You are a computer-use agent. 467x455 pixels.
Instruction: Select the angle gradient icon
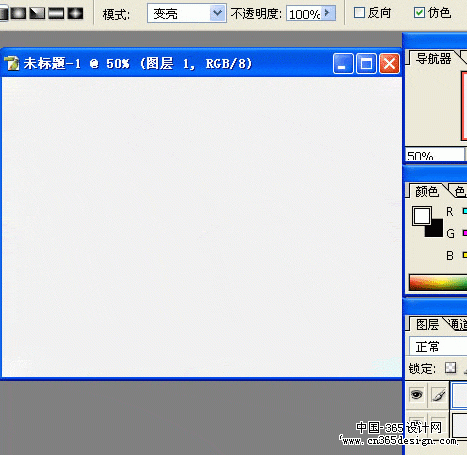point(37,13)
